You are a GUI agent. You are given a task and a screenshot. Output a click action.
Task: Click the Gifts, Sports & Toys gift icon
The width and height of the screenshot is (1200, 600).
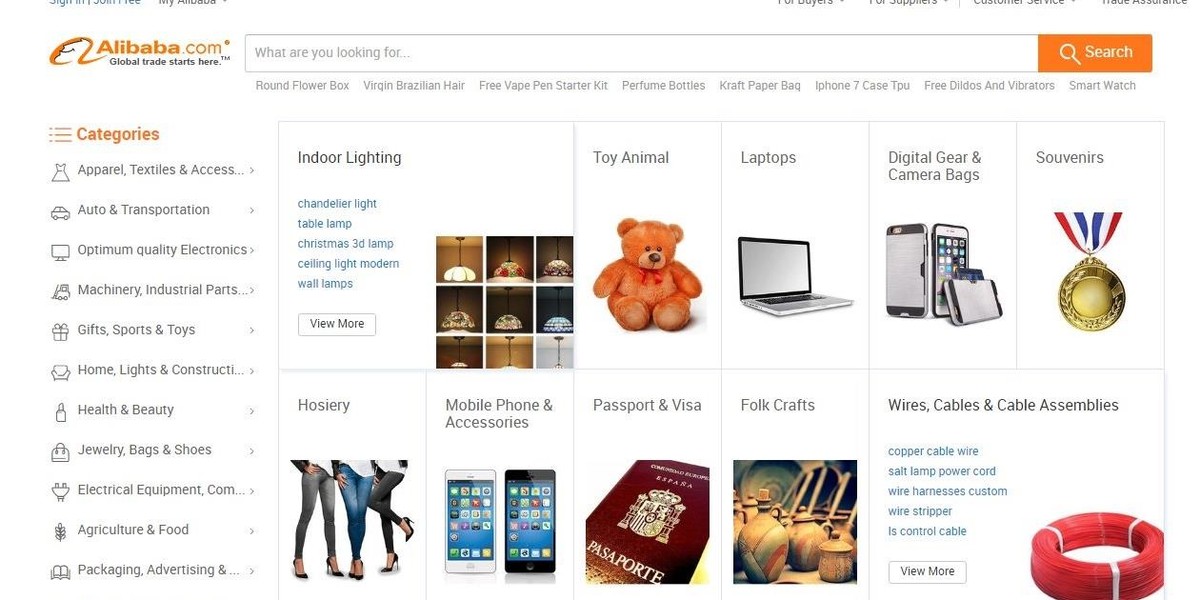60,331
